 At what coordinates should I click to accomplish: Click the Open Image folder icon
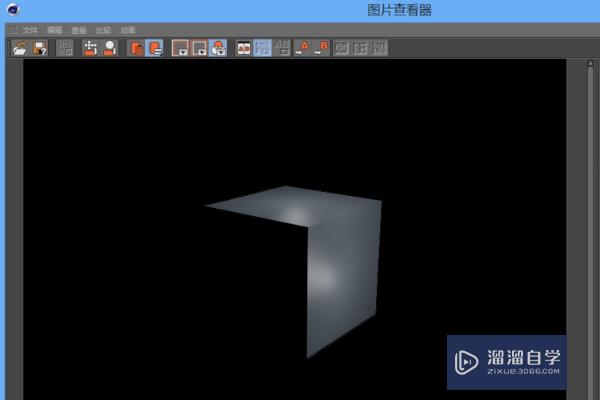point(20,48)
